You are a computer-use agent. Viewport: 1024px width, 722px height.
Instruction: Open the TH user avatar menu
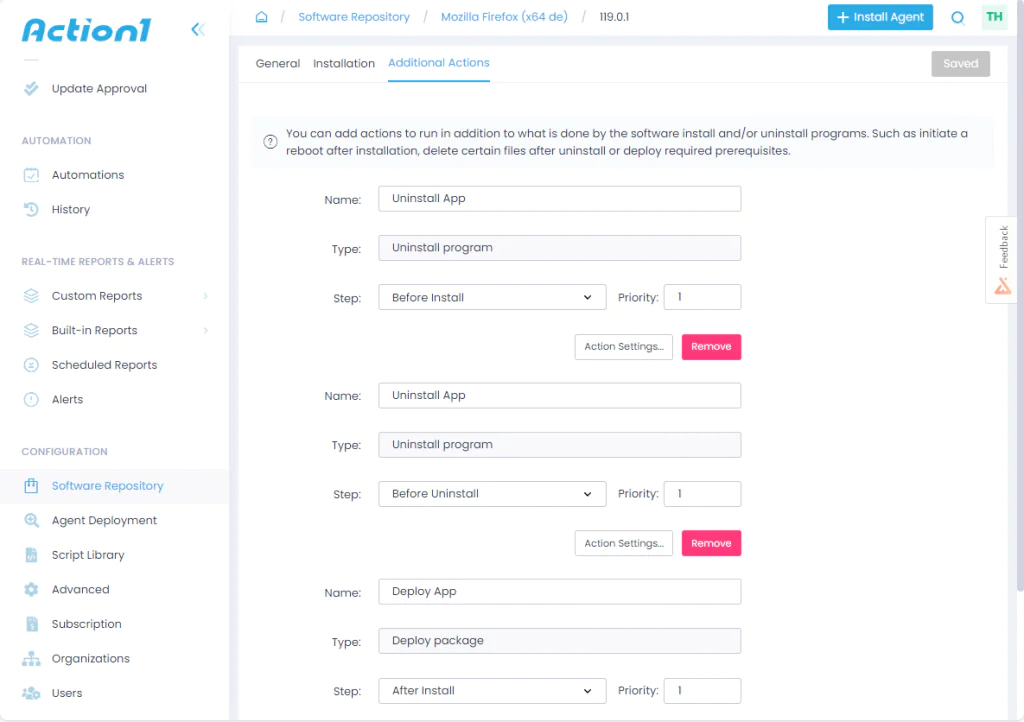click(x=994, y=17)
